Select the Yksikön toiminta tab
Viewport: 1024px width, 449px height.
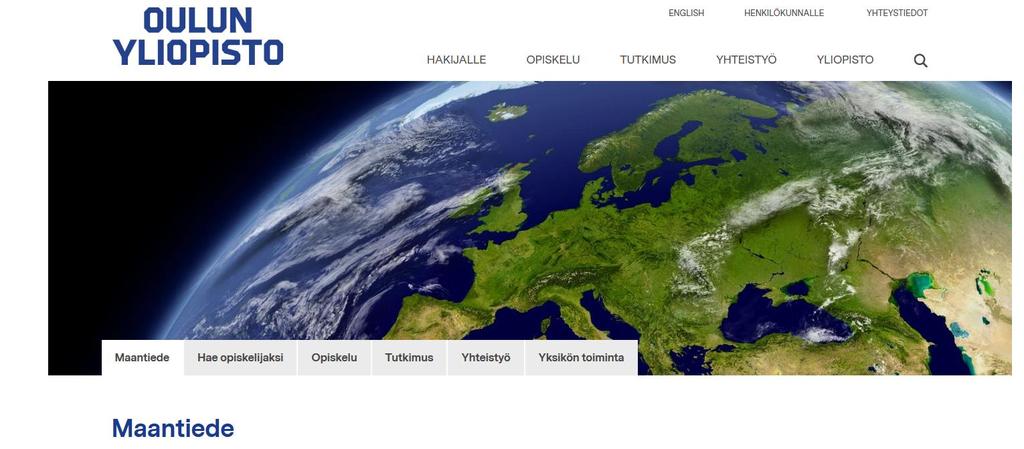[581, 358]
